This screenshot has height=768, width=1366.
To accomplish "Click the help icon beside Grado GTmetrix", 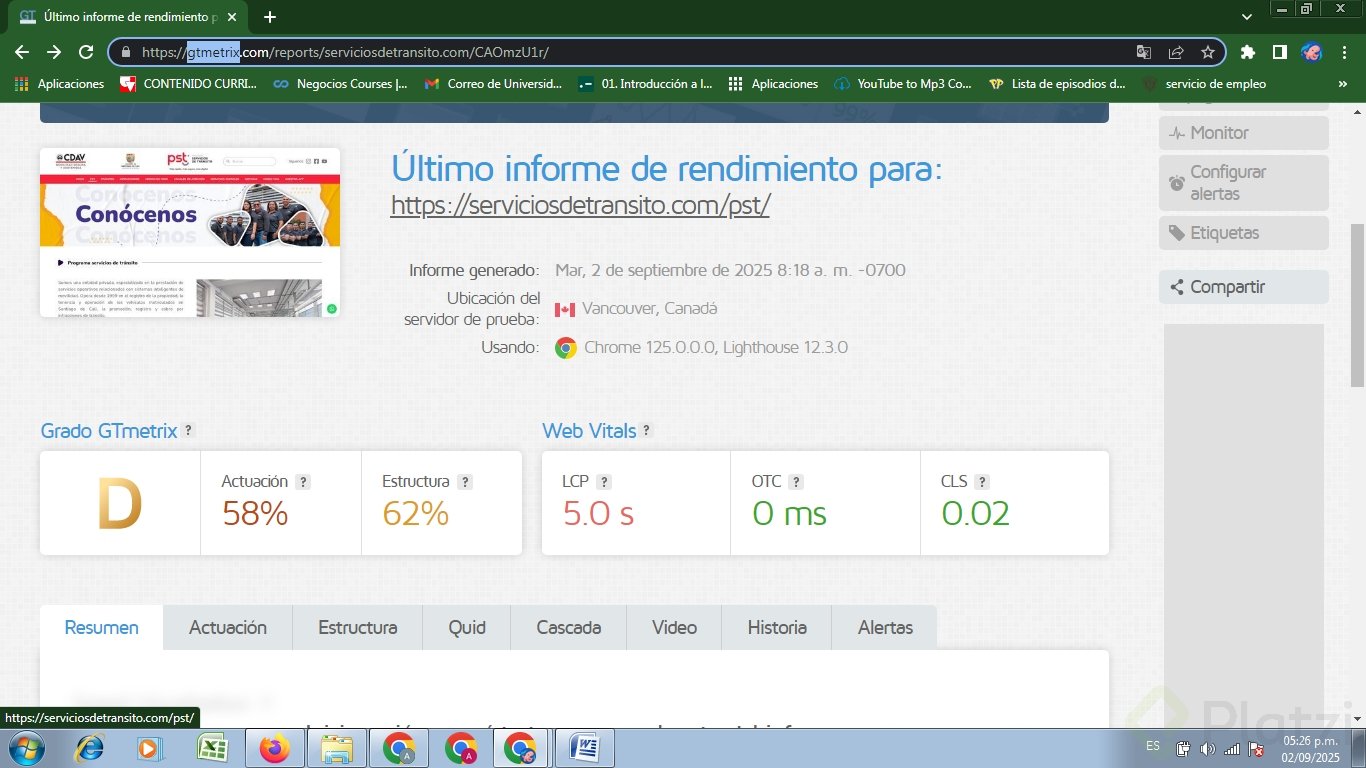I will point(188,431).
